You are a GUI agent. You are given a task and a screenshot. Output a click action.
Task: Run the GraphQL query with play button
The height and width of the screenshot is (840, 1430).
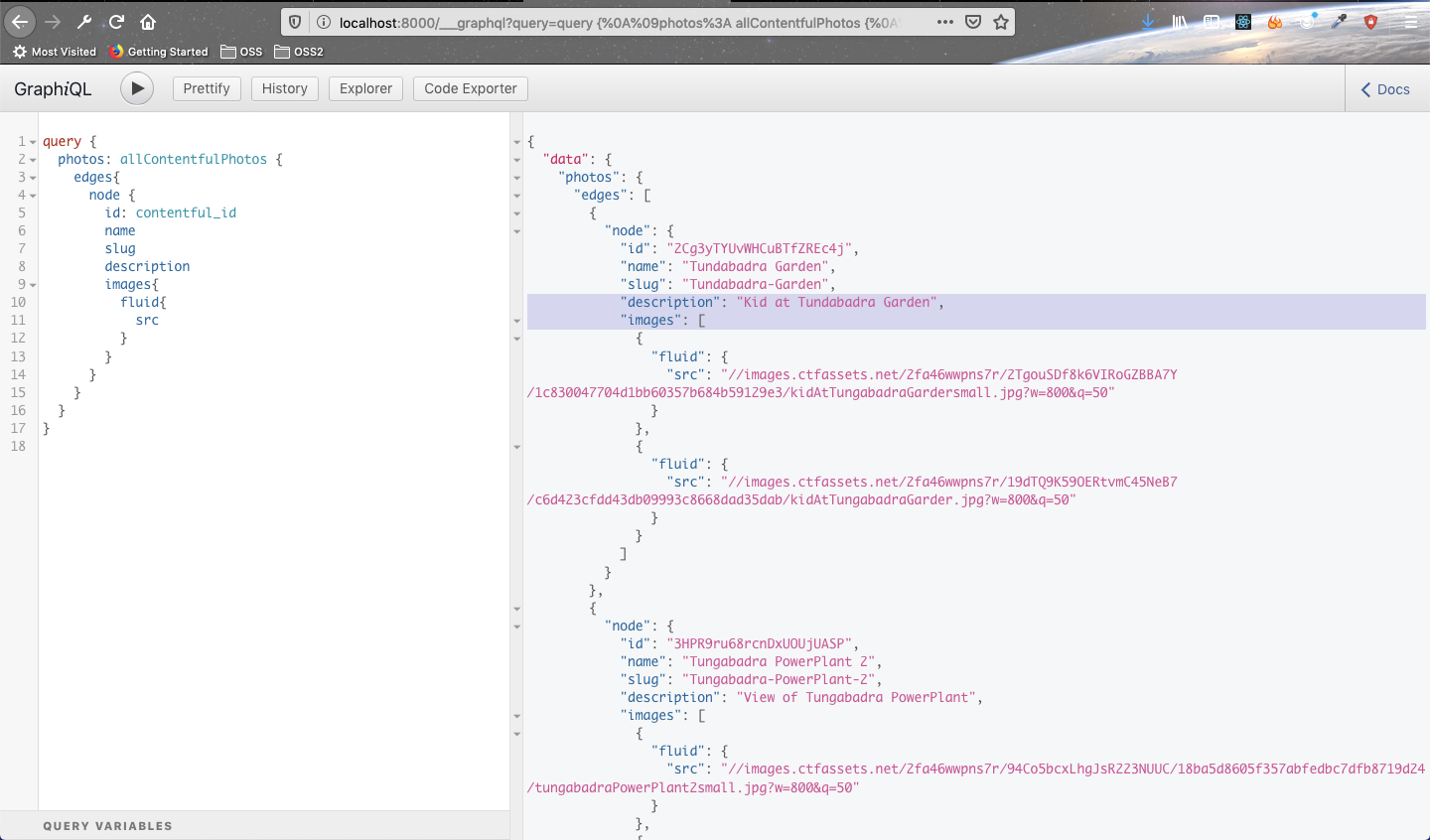pos(137,88)
